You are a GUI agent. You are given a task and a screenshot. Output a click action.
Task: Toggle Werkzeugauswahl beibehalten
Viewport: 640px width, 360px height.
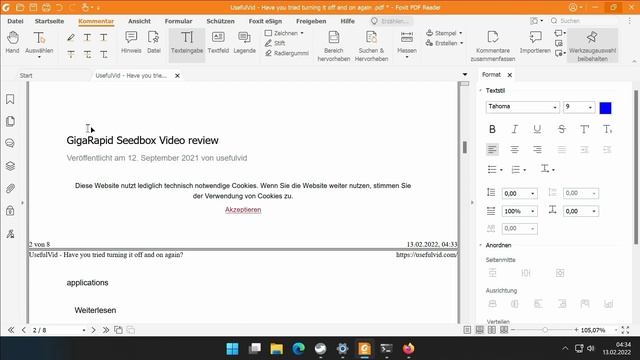pyautogui.click(x=592, y=46)
